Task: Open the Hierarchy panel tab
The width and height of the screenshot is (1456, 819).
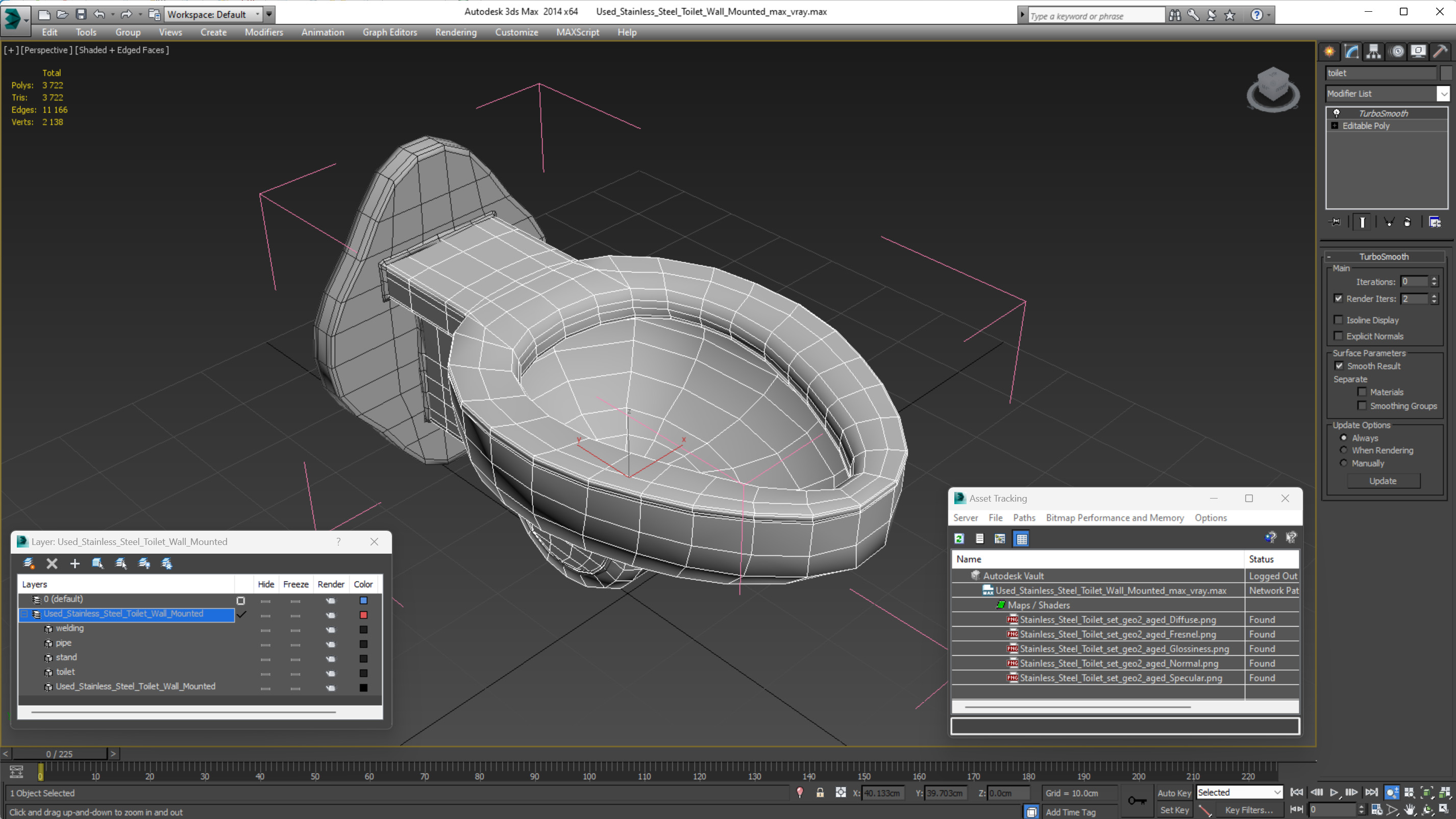Action: [1373, 52]
